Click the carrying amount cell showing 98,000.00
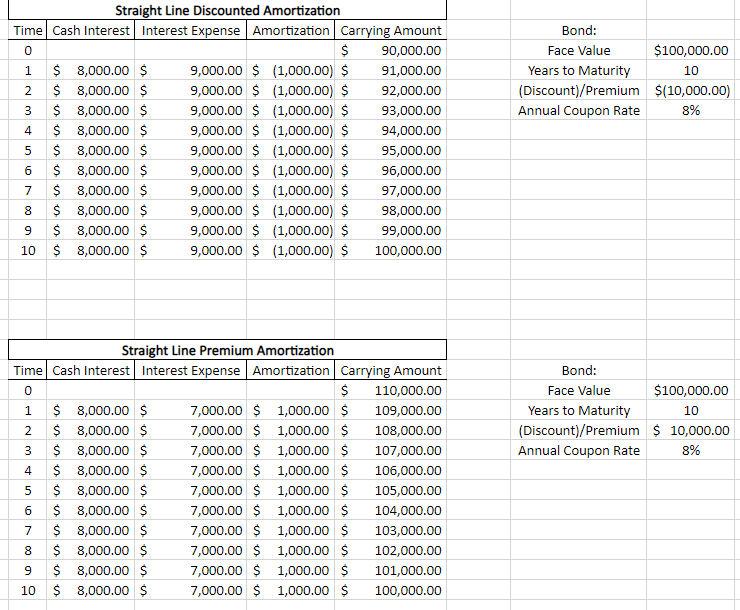This screenshot has height=610, width=740. coord(390,210)
